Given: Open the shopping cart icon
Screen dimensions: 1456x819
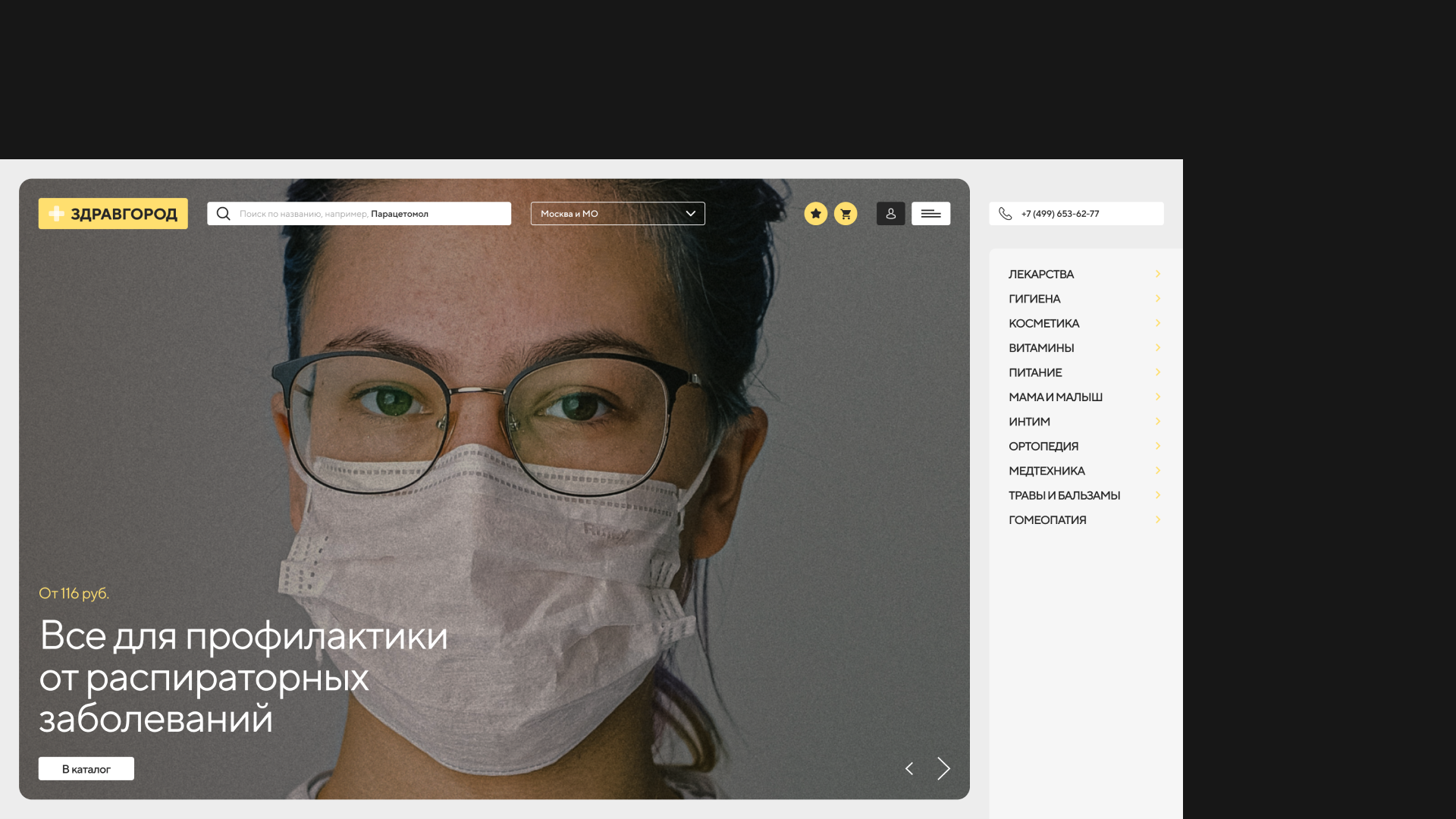Looking at the screenshot, I should click(x=846, y=214).
